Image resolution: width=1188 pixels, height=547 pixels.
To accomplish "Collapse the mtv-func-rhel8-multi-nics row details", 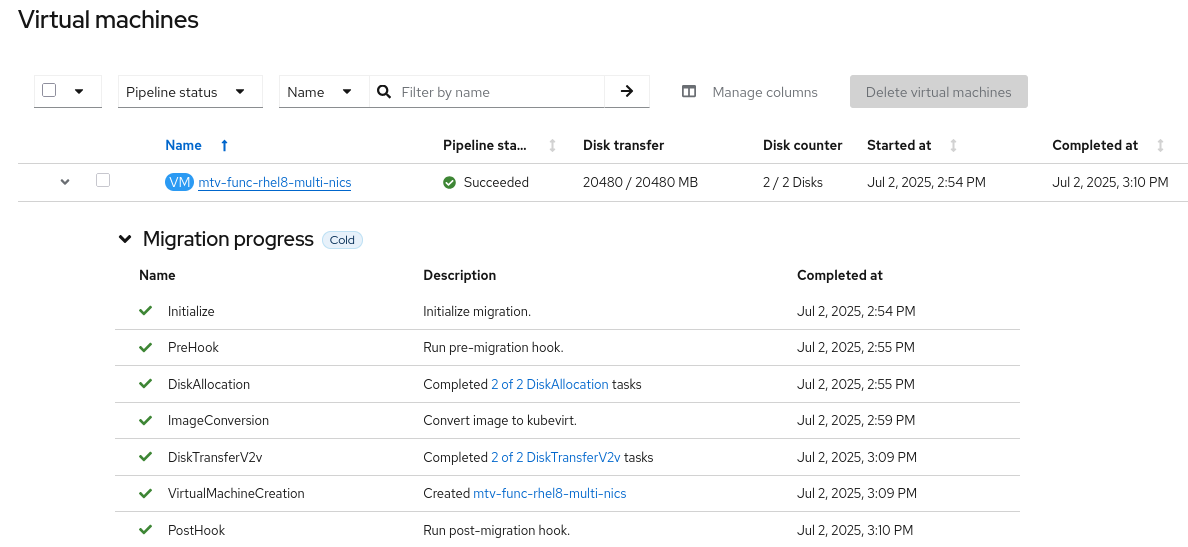I will click(65, 182).
